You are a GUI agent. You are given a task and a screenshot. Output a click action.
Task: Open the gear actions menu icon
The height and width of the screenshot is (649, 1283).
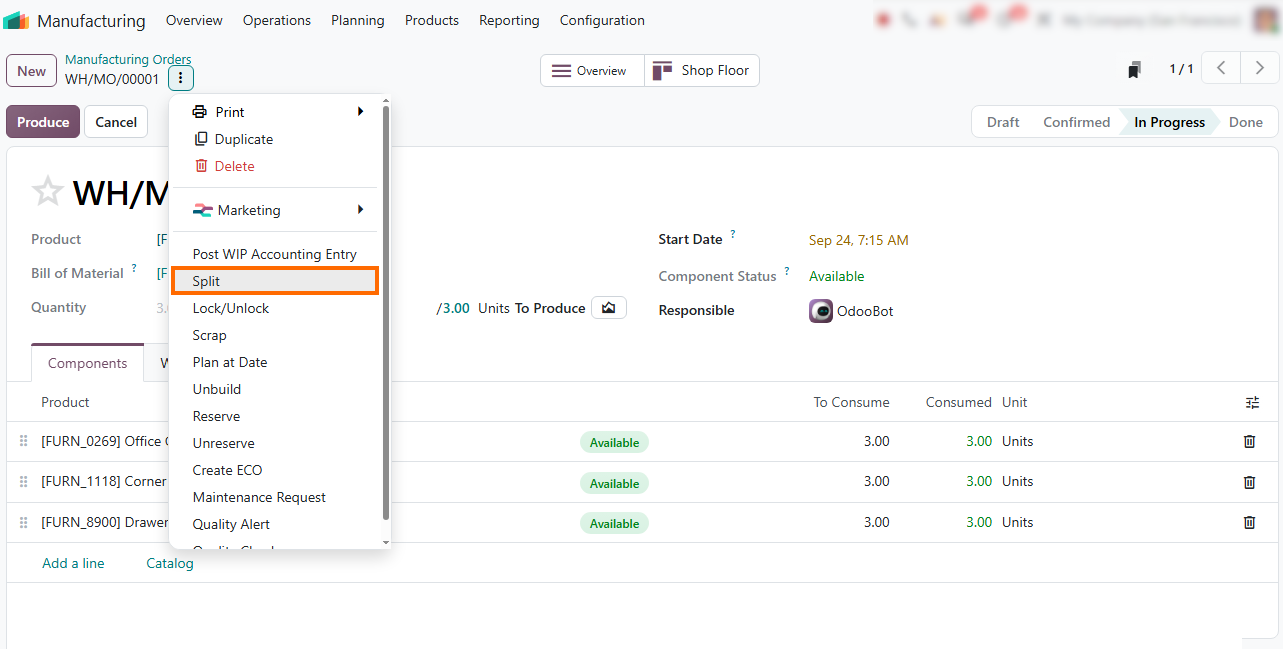[180, 78]
